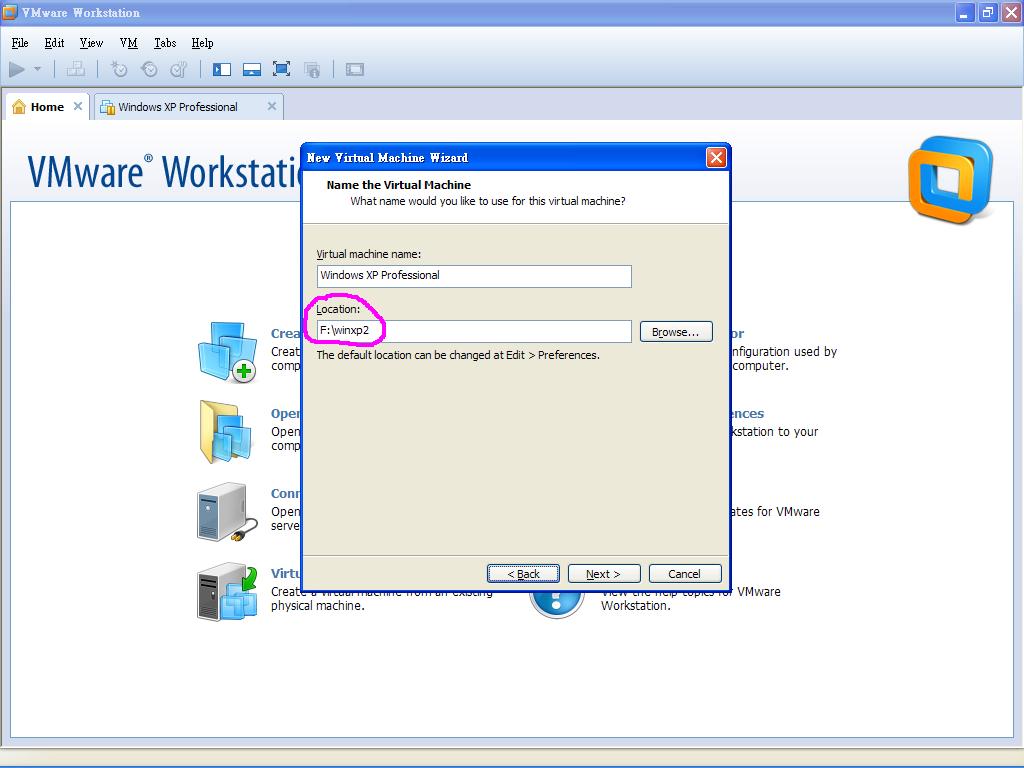Click the Connect to Remote Server icon

tap(227, 513)
